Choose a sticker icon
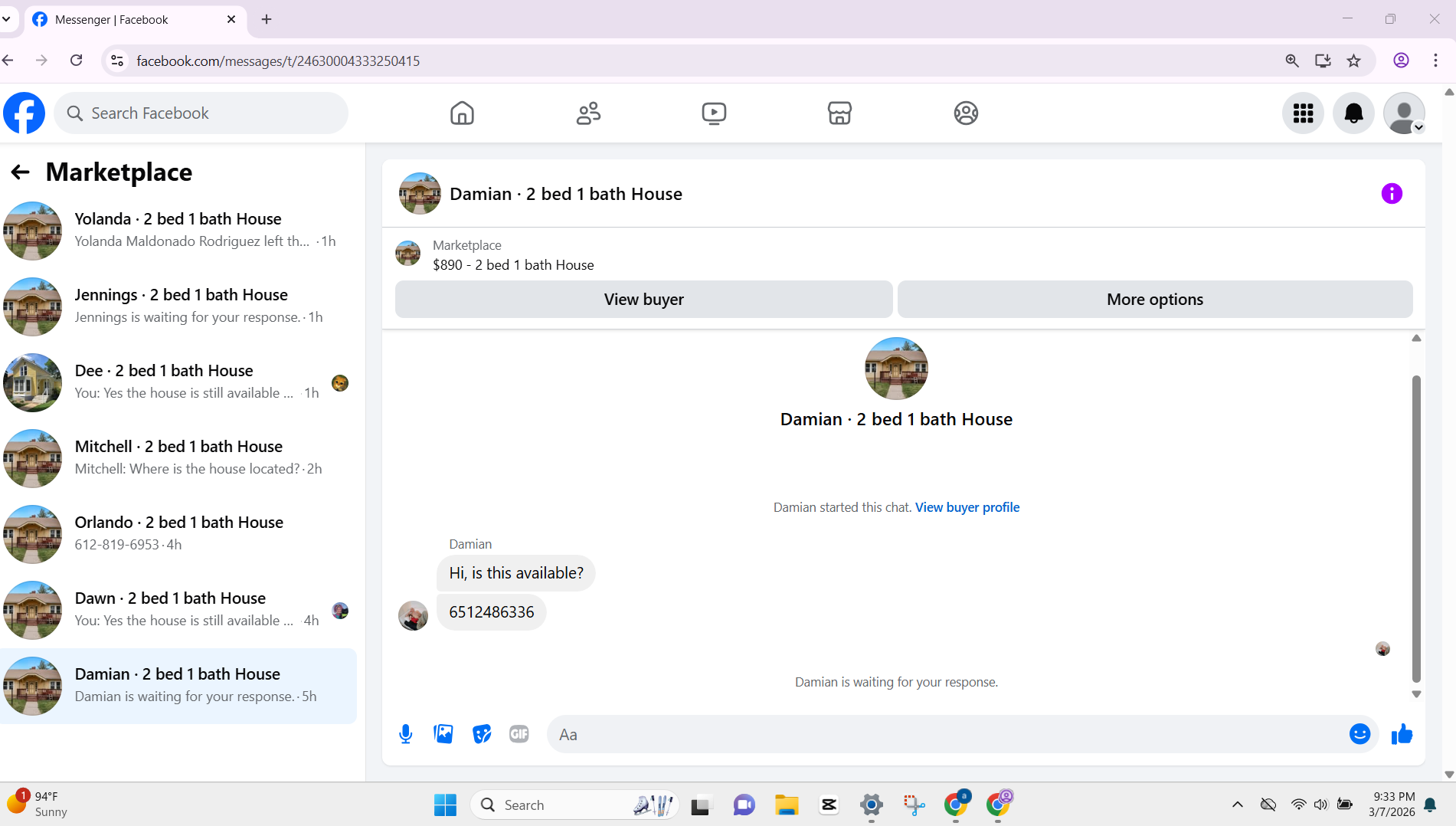This screenshot has height=826, width=1456. (x=482, y=734)
